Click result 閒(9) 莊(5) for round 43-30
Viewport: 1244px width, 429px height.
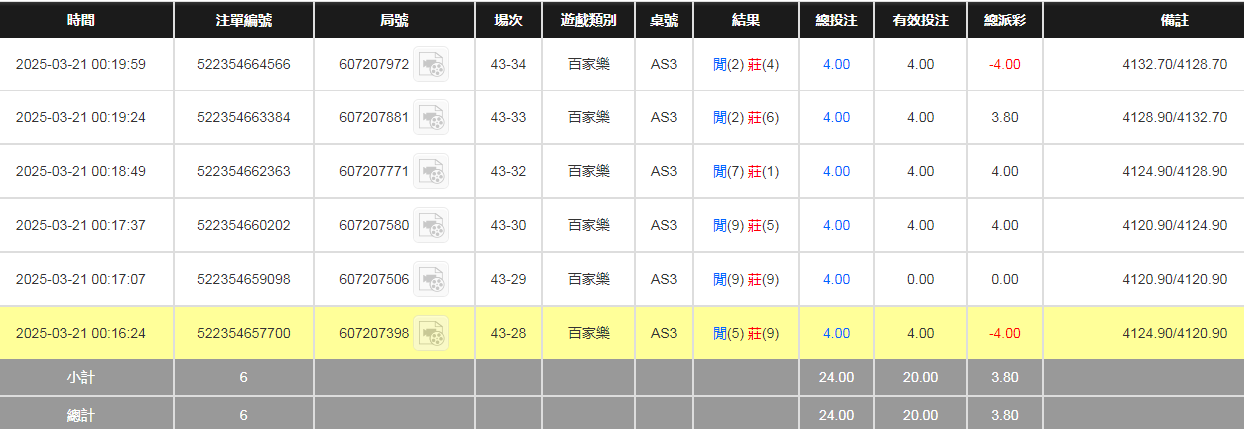(746, 226)
